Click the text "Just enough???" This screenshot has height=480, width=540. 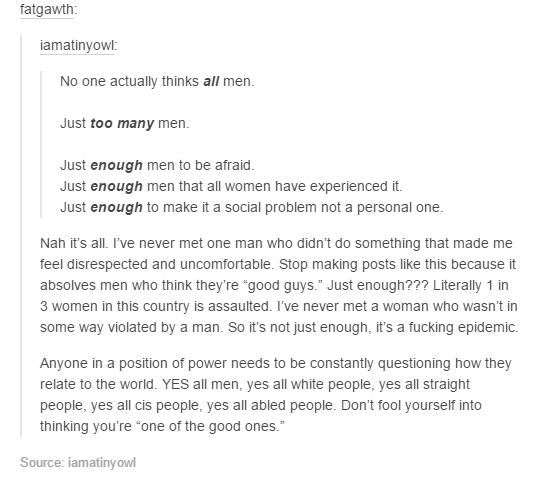378,285
